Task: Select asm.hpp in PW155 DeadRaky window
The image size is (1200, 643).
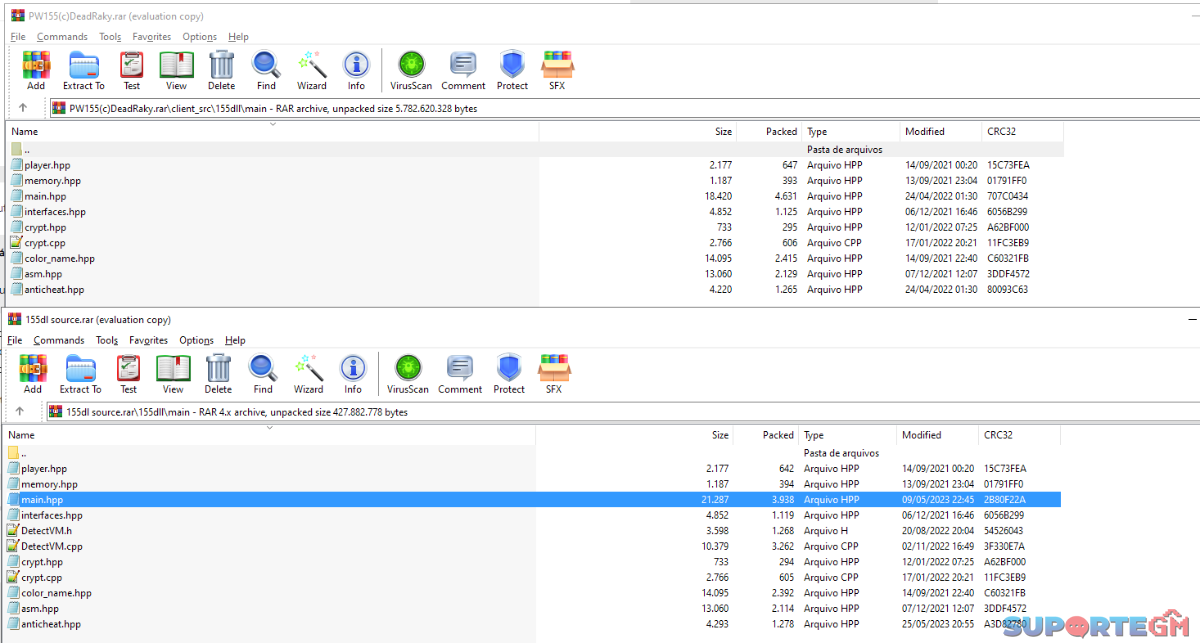Action: click(x=536, y=274)
